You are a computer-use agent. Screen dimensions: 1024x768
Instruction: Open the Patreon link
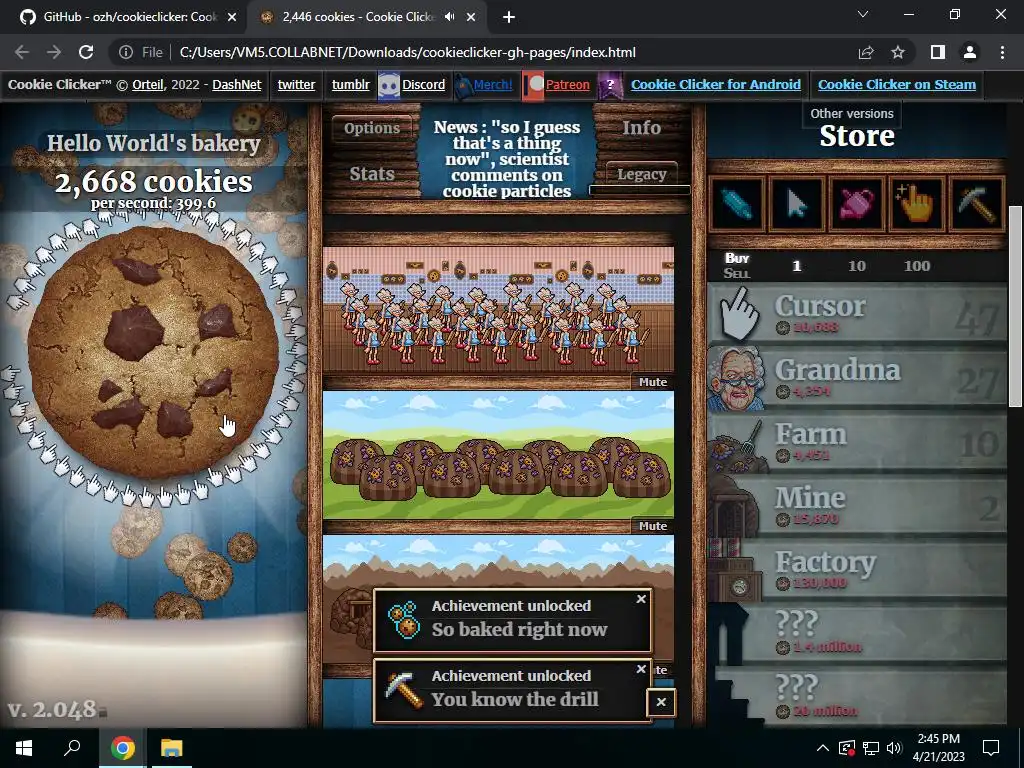pos(568,84)
